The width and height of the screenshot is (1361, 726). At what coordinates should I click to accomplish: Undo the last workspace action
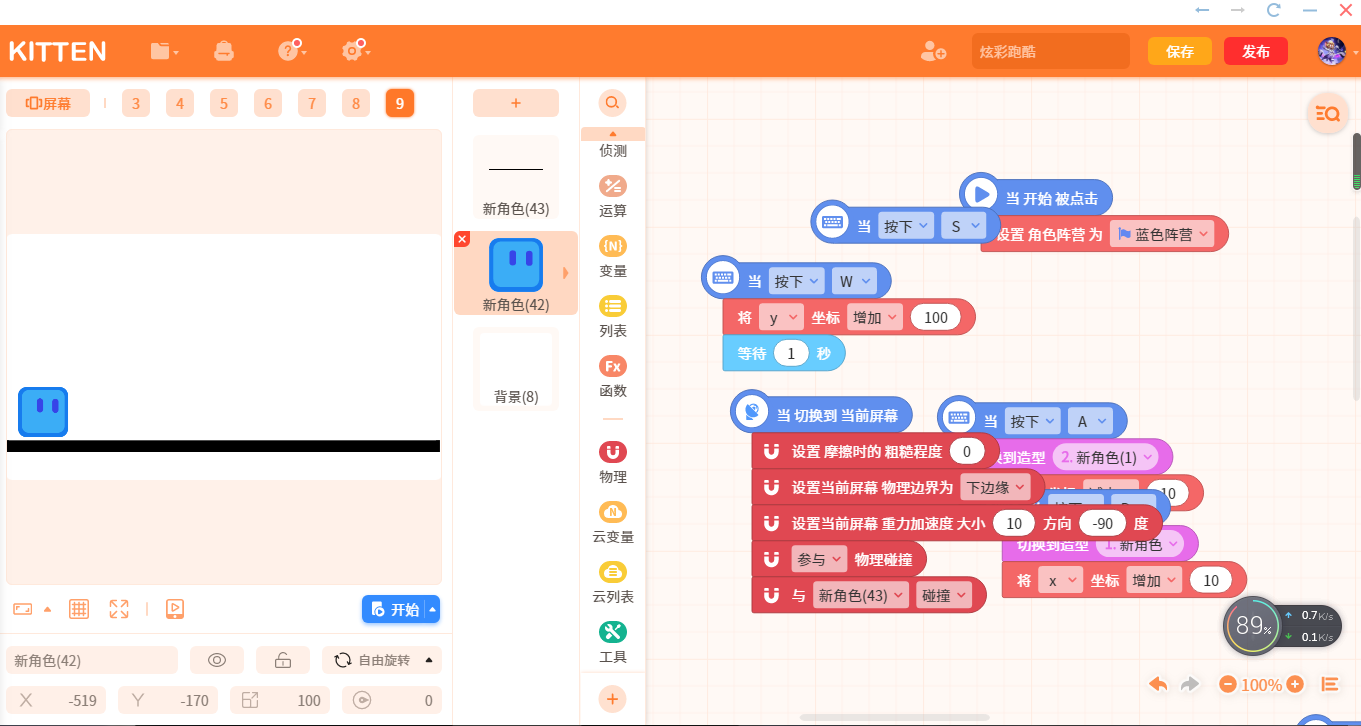tap(1158, 684)
